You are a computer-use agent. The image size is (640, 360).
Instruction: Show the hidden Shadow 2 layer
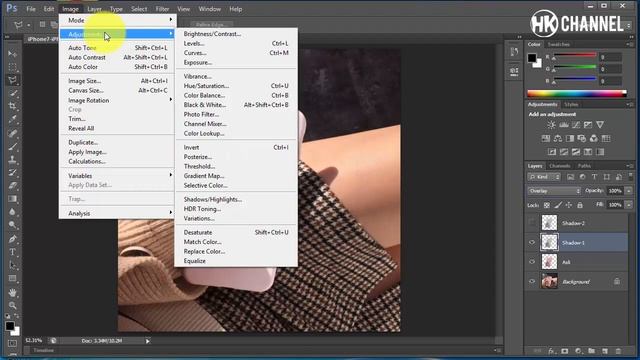click(x=531, y=223)
